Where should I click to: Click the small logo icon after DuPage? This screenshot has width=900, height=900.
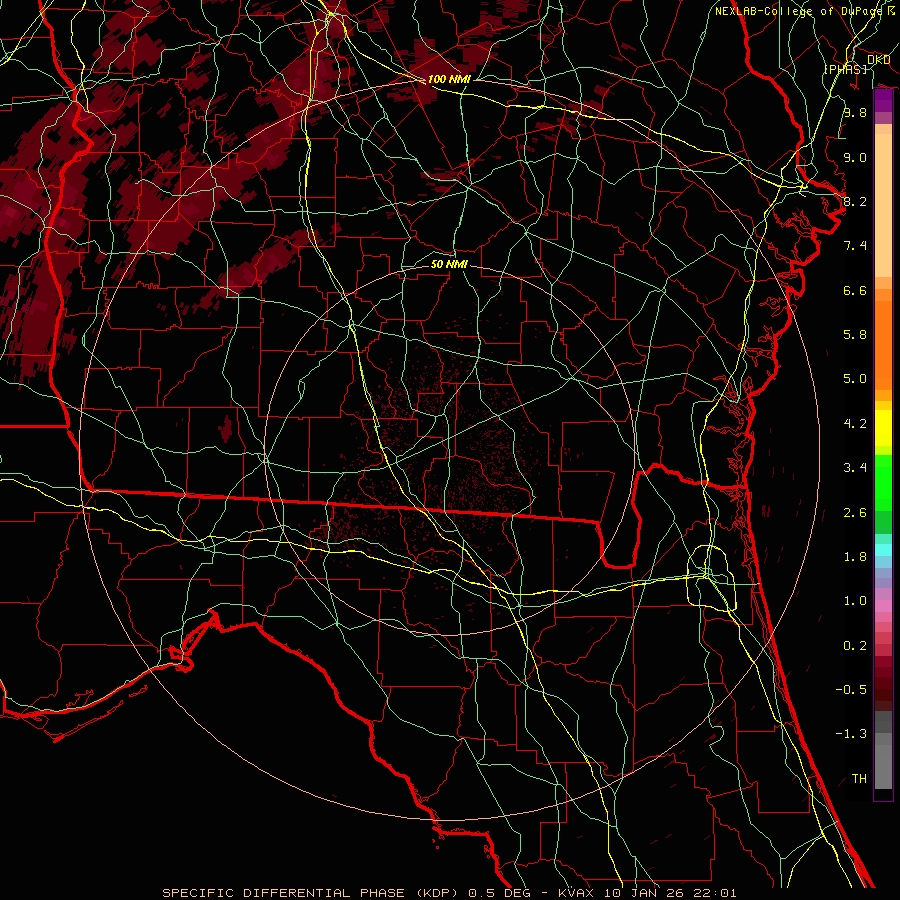tap(890, 10)
